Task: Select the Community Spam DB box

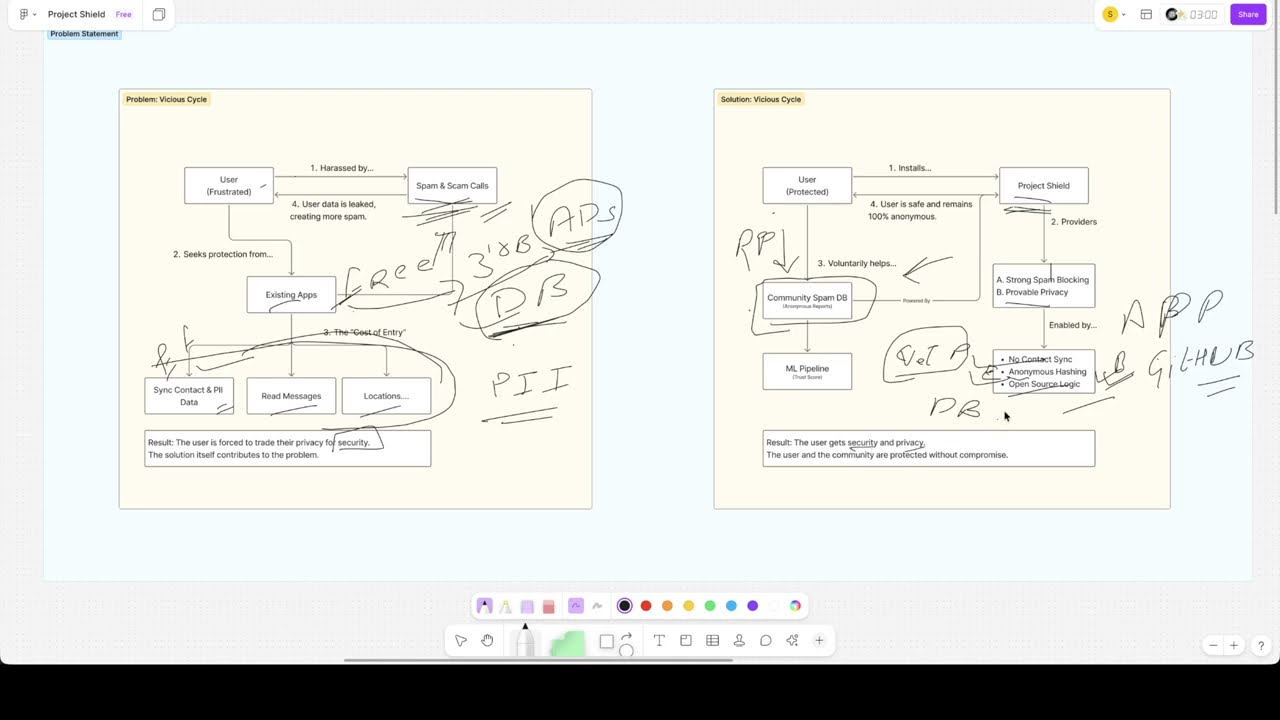Action: [807, 300]
